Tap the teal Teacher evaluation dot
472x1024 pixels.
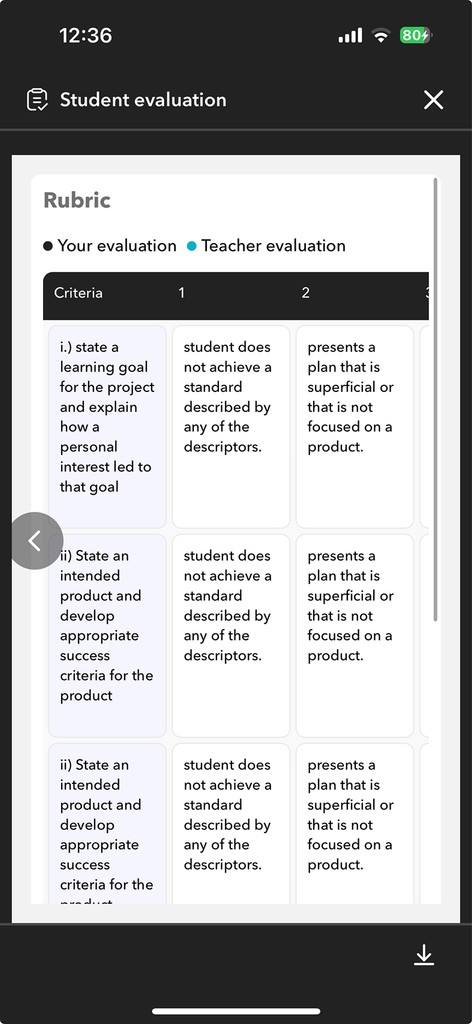(191, 246)
